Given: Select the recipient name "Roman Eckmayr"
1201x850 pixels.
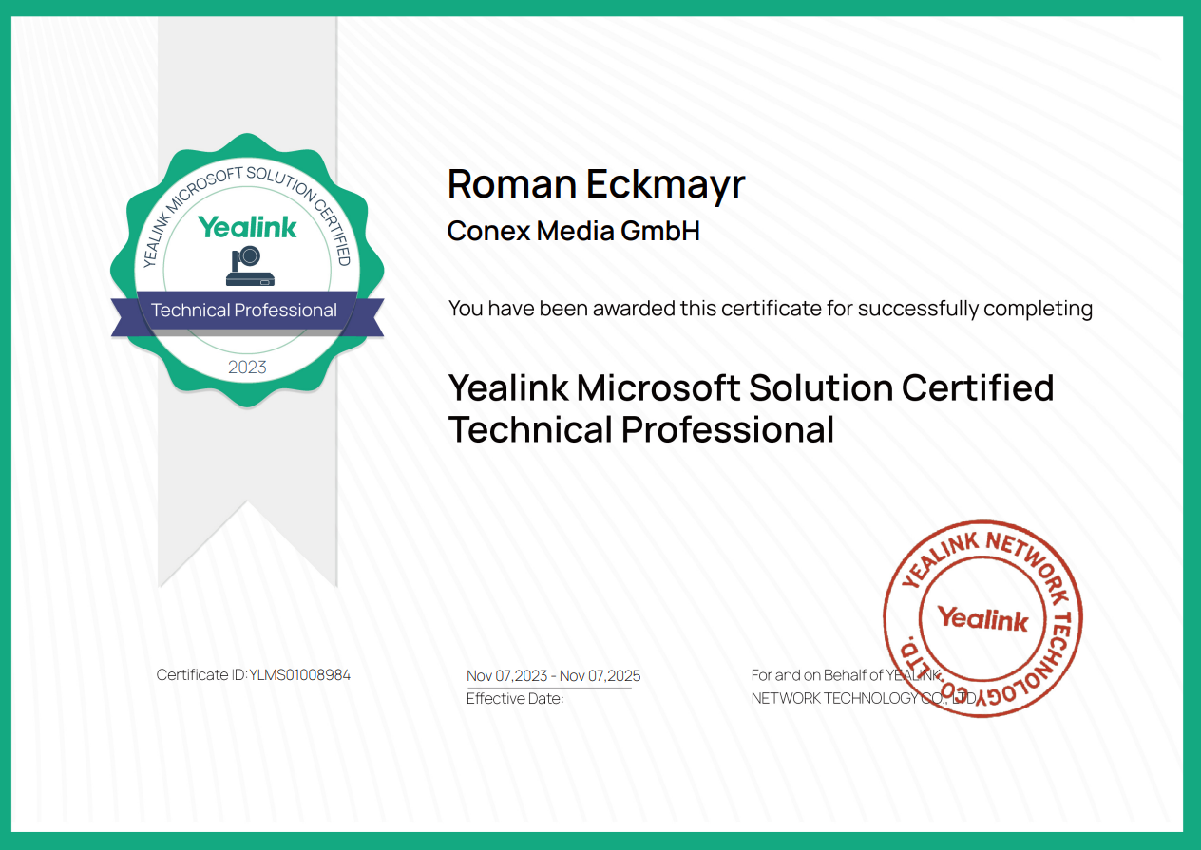Looking at the screenshot, I should pos(596,184).
